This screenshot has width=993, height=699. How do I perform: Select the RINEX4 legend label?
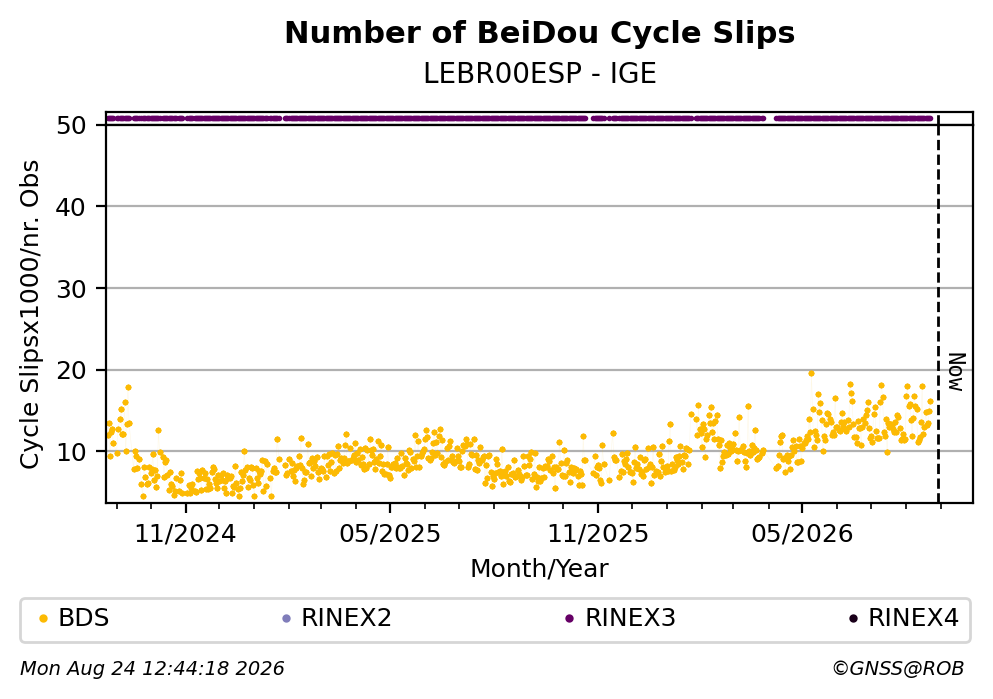tap(914, 618)
